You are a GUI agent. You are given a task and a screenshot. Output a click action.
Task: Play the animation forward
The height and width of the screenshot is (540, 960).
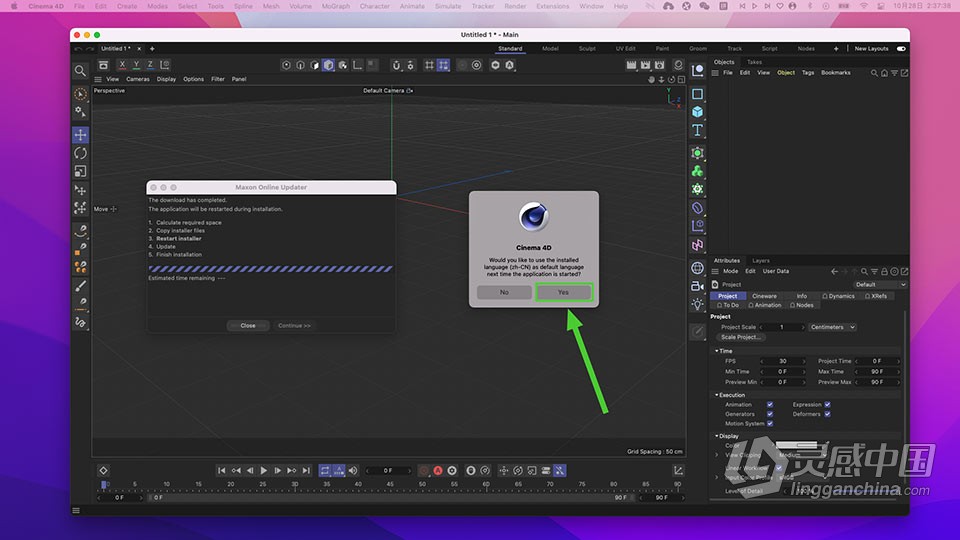264,470
